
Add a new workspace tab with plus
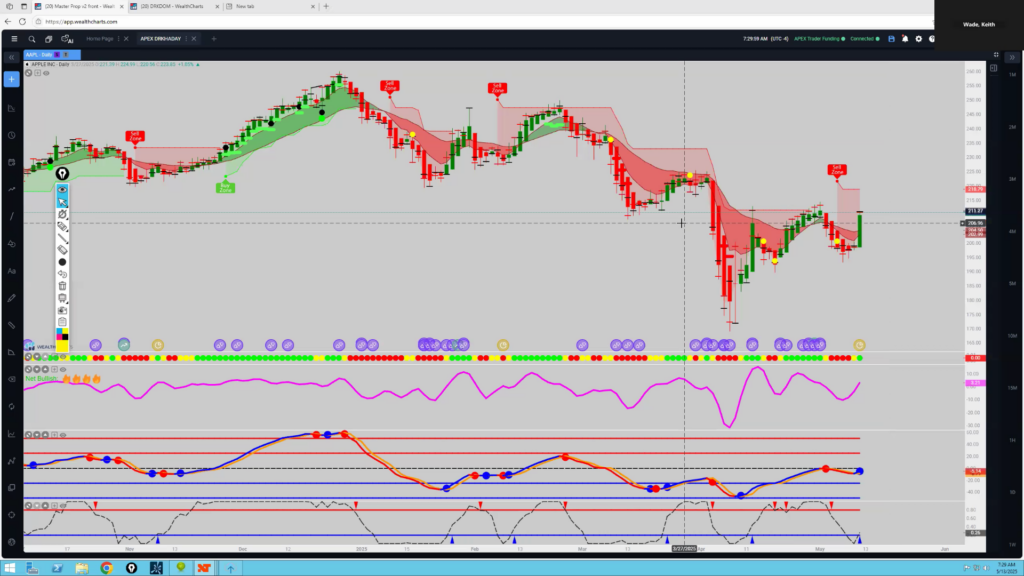214,39
